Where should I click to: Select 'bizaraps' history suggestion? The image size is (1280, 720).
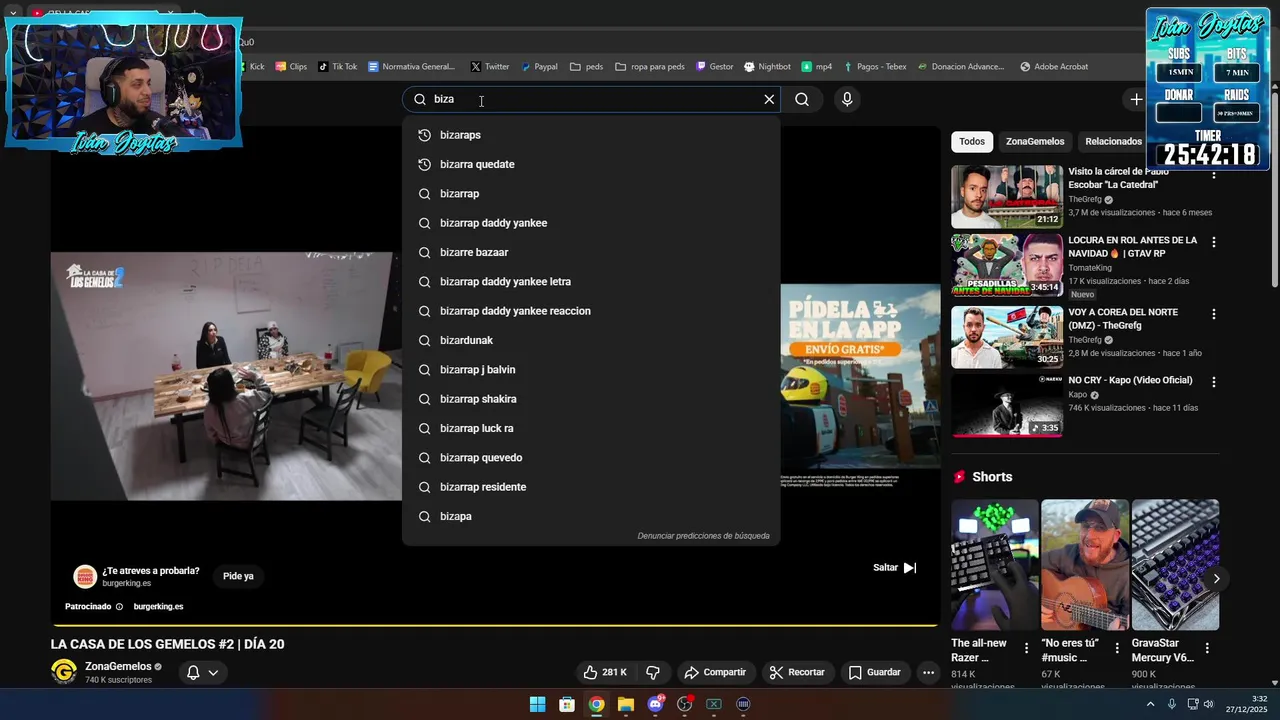[x=591, y=135]
